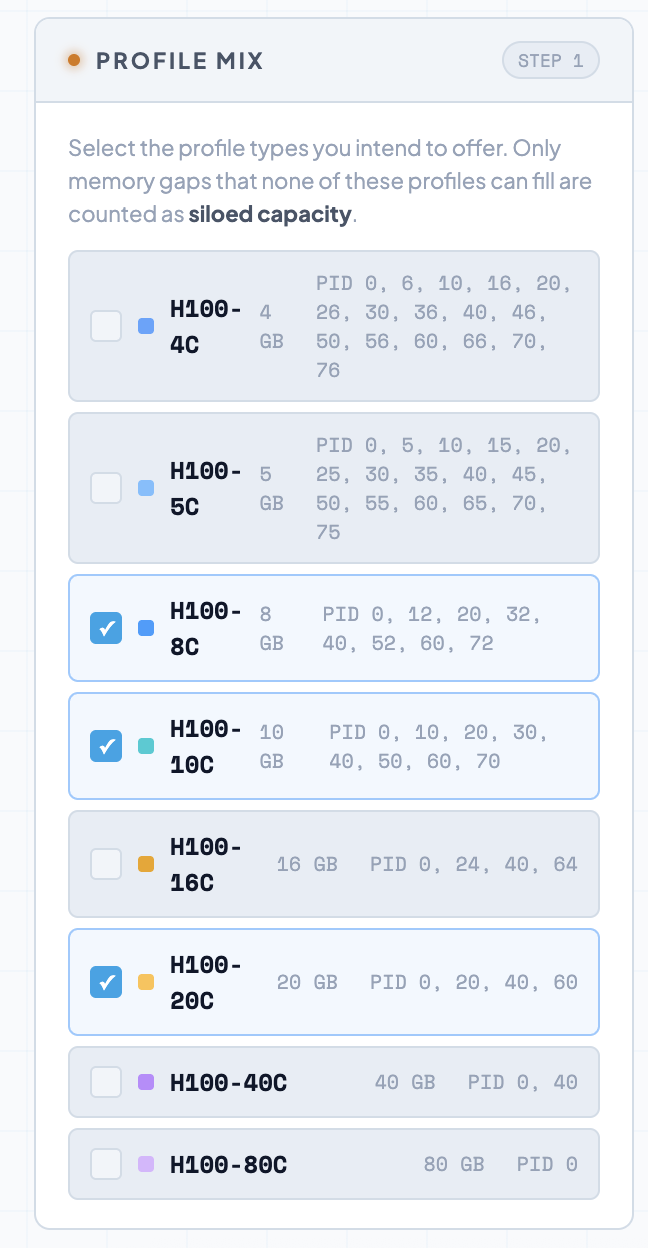Viewport: 648px width, 1248px height.
Task: Enable the H100-5C profile checkbox
Action: 105,488
